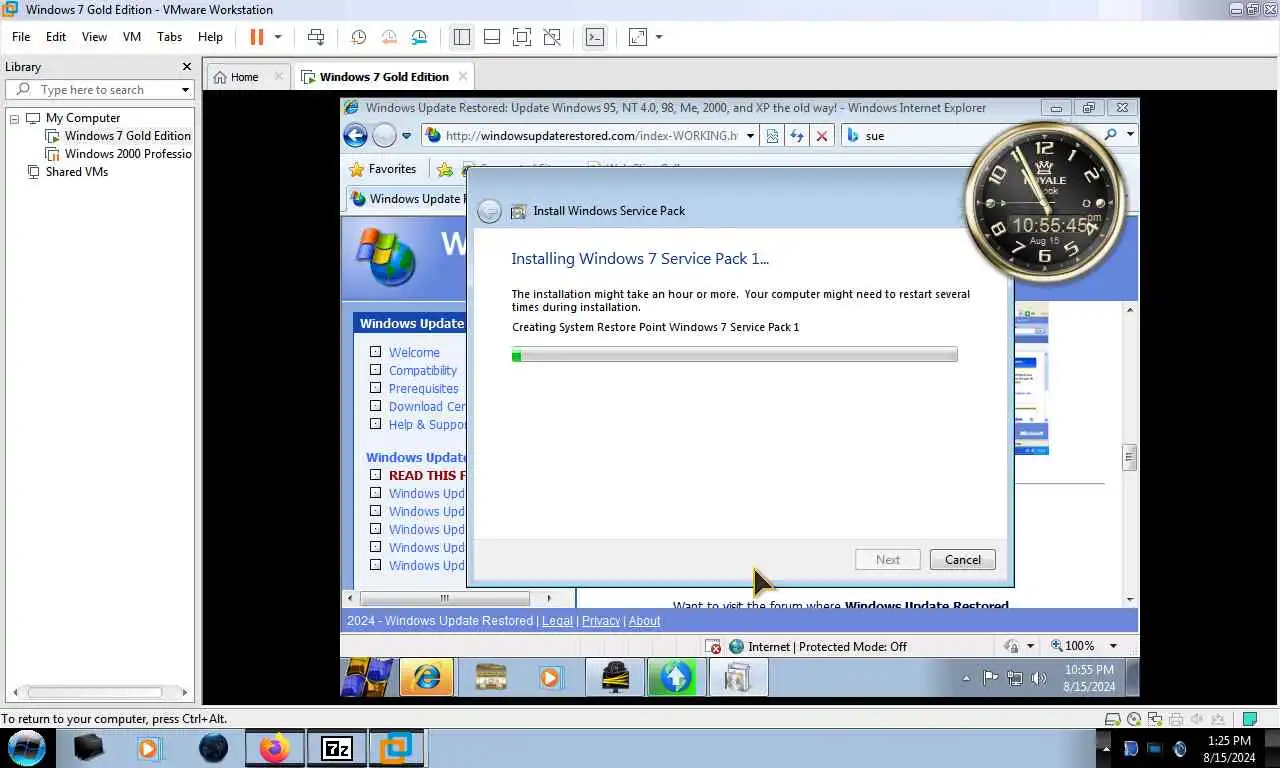This screenshot has width=1280, height=768.
Task: Open the Edit menu
Action: click(x=56, y=37)
